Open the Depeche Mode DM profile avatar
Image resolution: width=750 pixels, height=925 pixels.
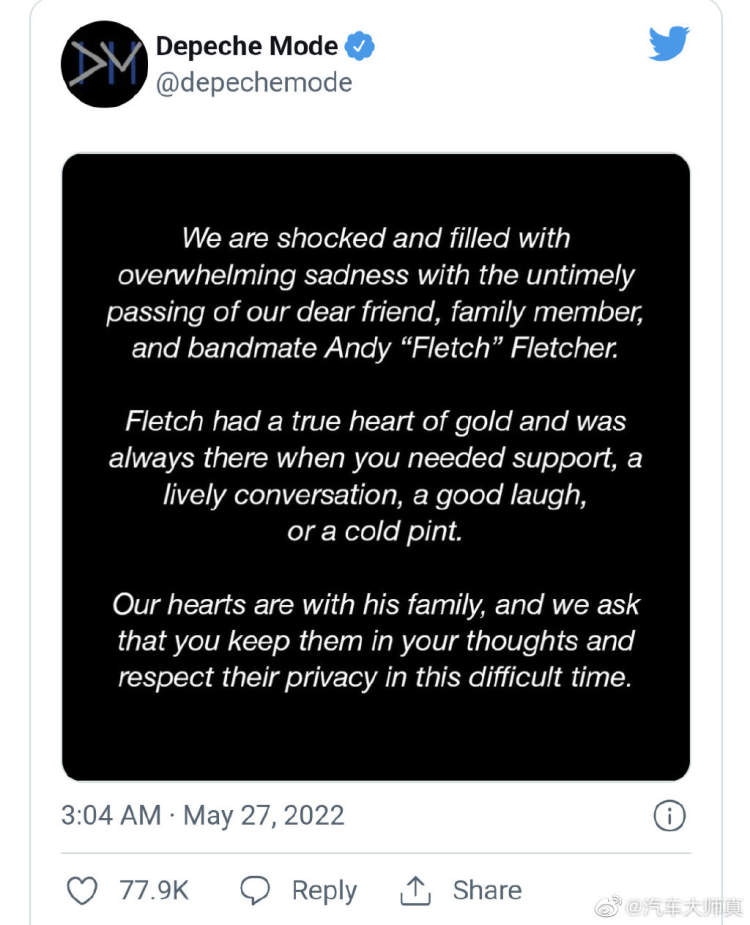pyautogui.click(x=104, y=64)
